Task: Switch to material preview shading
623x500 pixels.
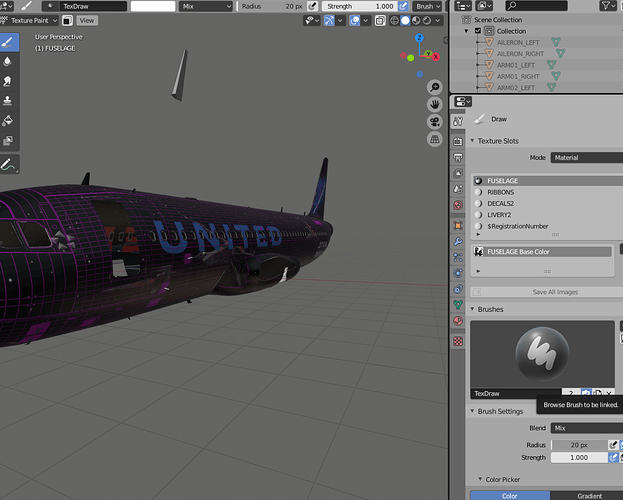Action: 416,20
